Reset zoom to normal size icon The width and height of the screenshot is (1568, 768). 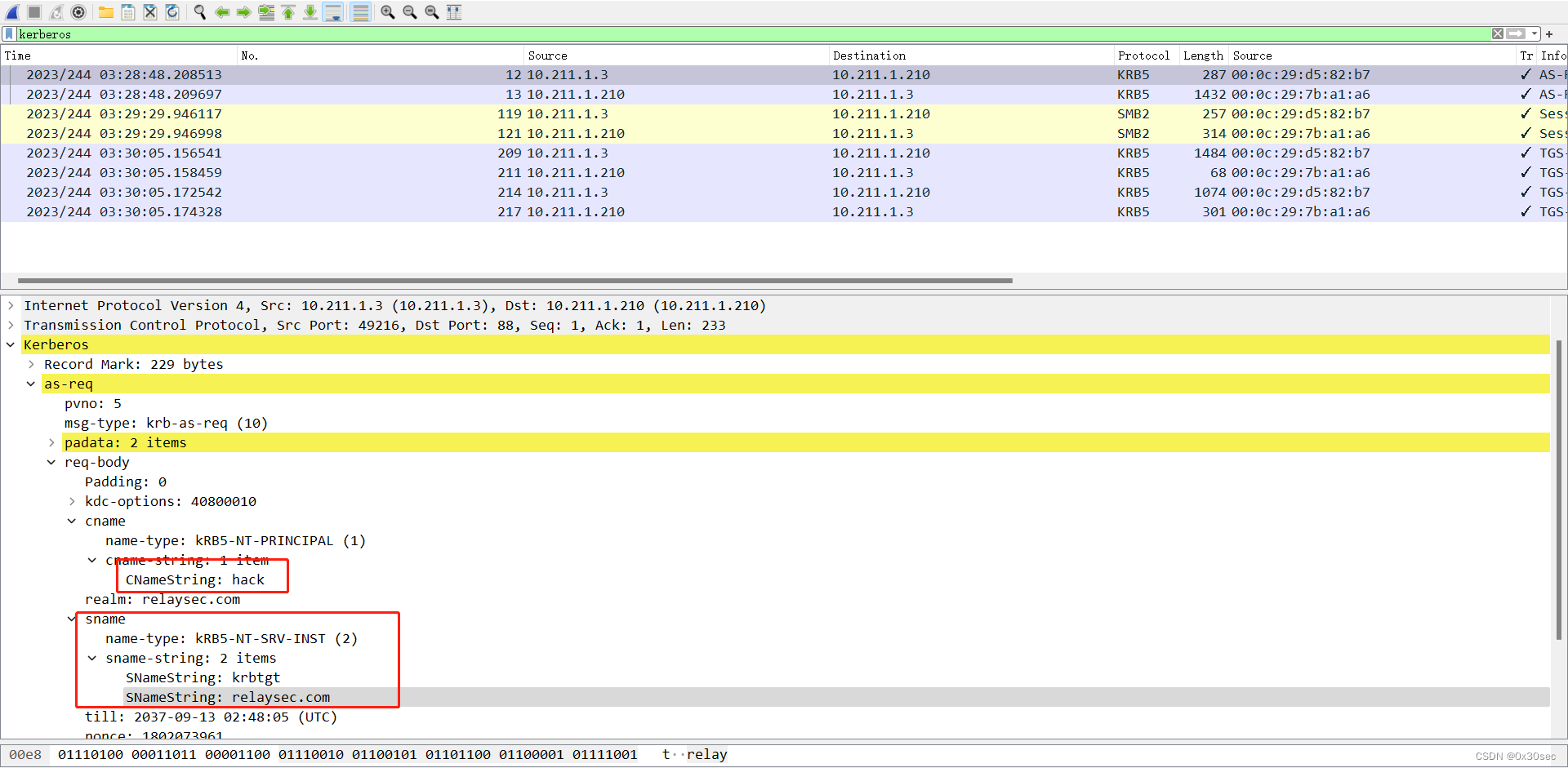point(432,12)
